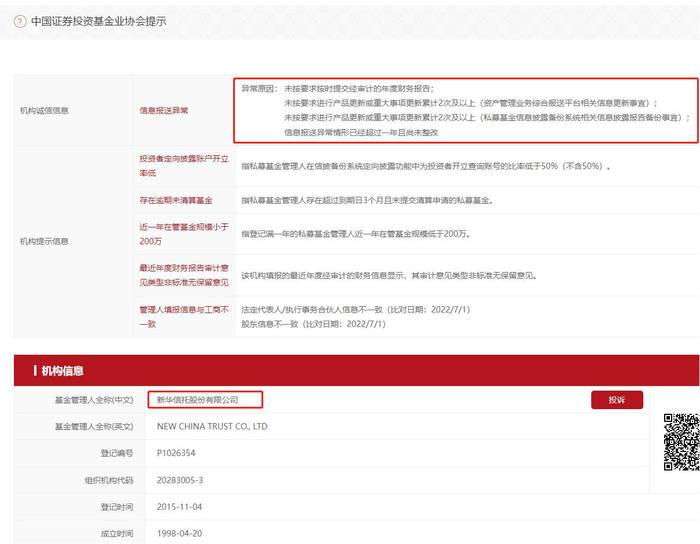
Task: Click the 基金管理人全称(英文) label
Action: [x=94, y=426]
